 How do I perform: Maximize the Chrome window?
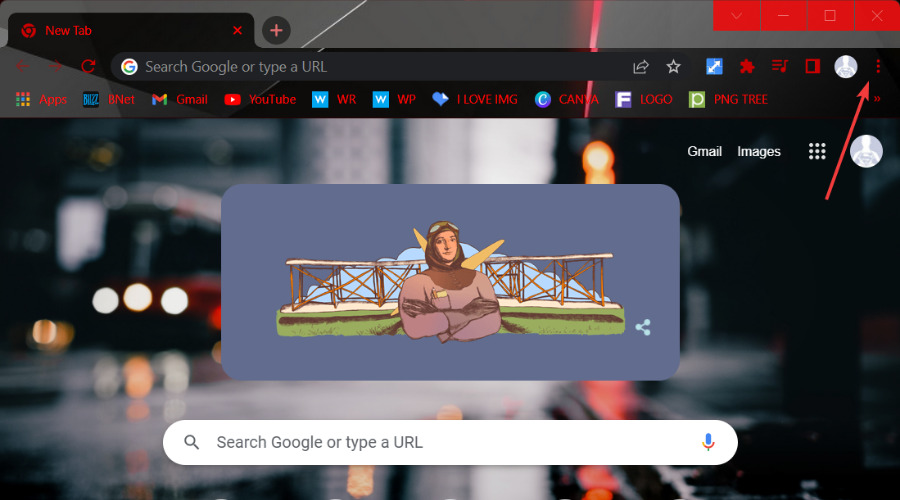[x=830, y=15]
